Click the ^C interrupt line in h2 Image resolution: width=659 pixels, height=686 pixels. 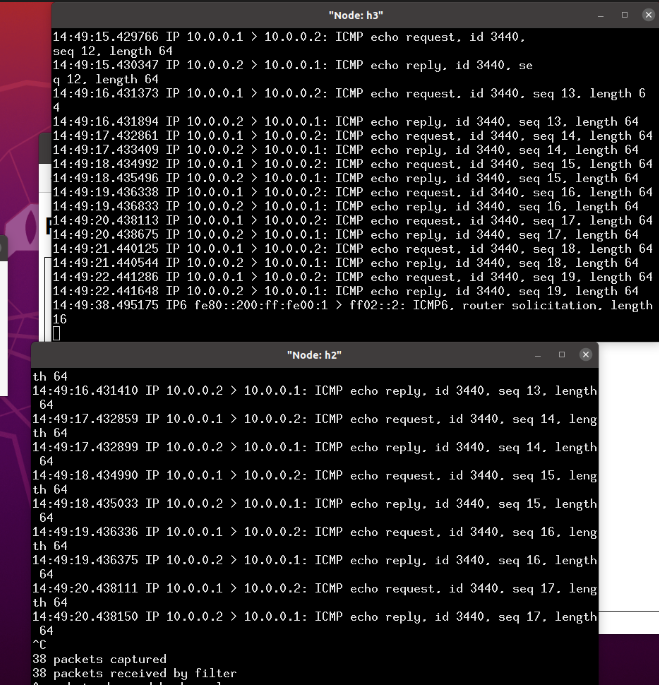39,644
